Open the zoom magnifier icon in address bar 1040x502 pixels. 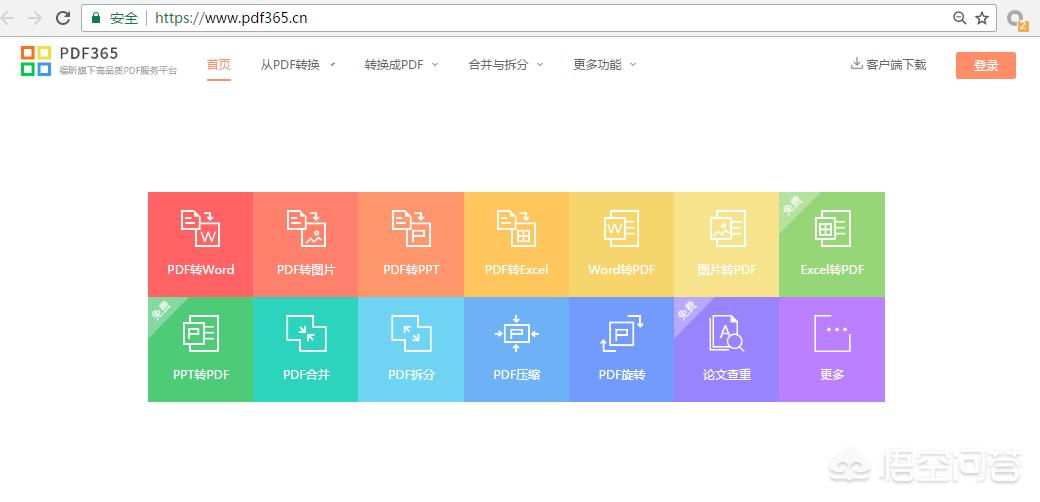[x=959, y=18]
